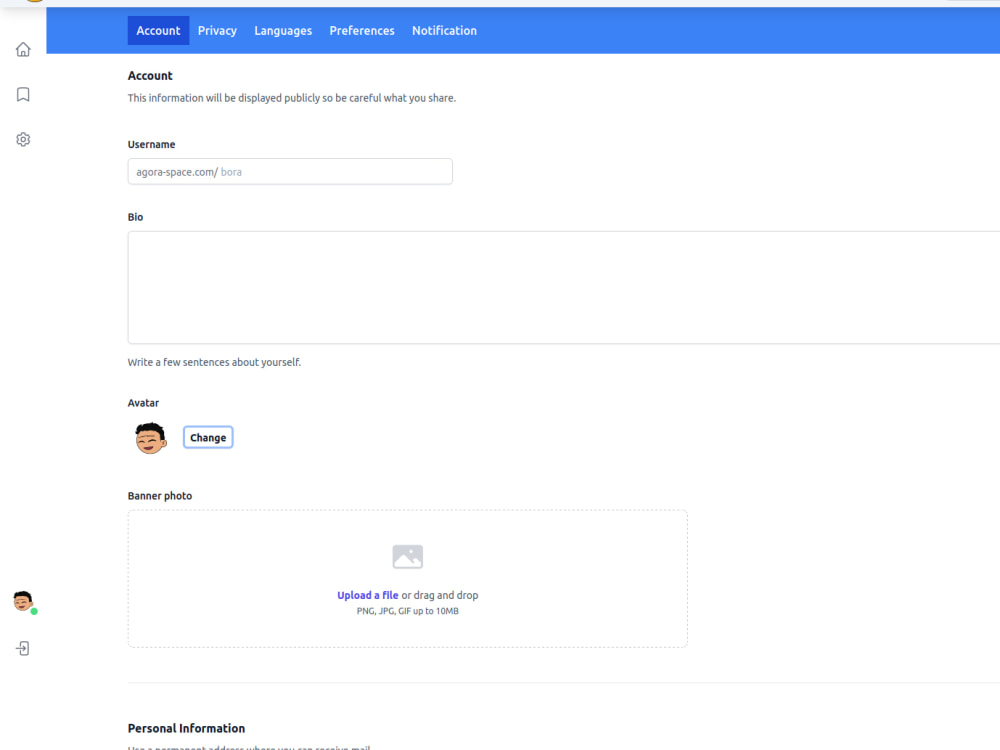Image resolution: width=1000 pixels, height=750 pixels.
Task: Click the 'PNG, JPG, GIF up to 10MB' text
Action: 408,611
